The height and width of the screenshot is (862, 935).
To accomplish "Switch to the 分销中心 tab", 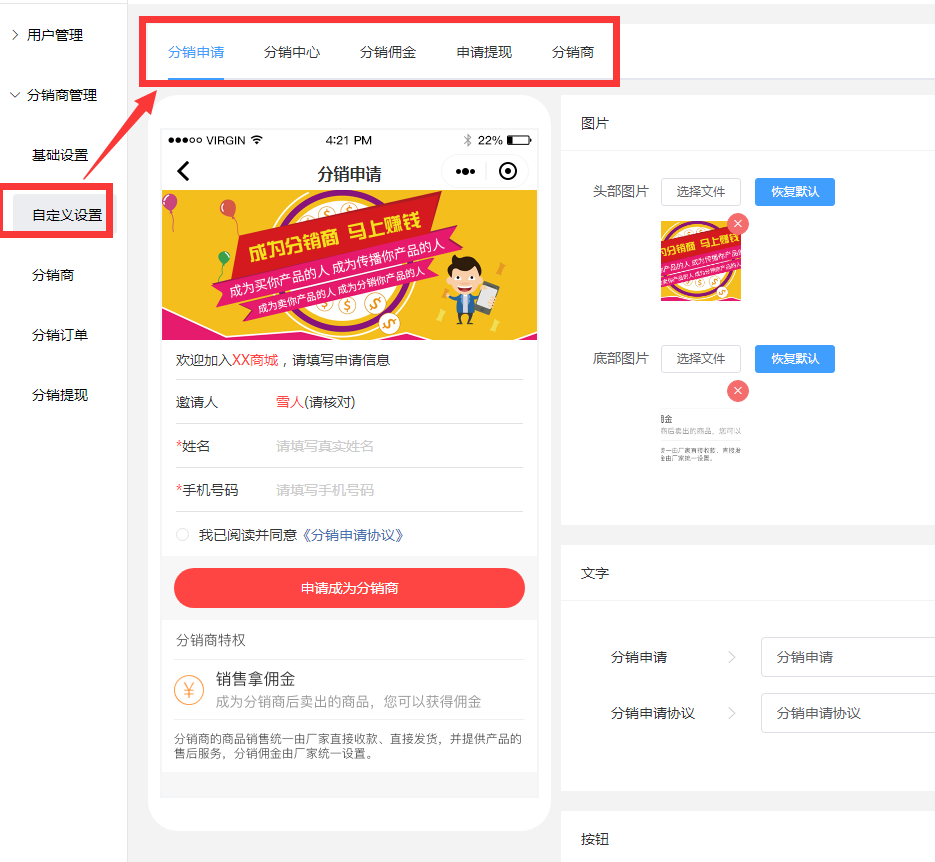I will click(x=292, y=52).
